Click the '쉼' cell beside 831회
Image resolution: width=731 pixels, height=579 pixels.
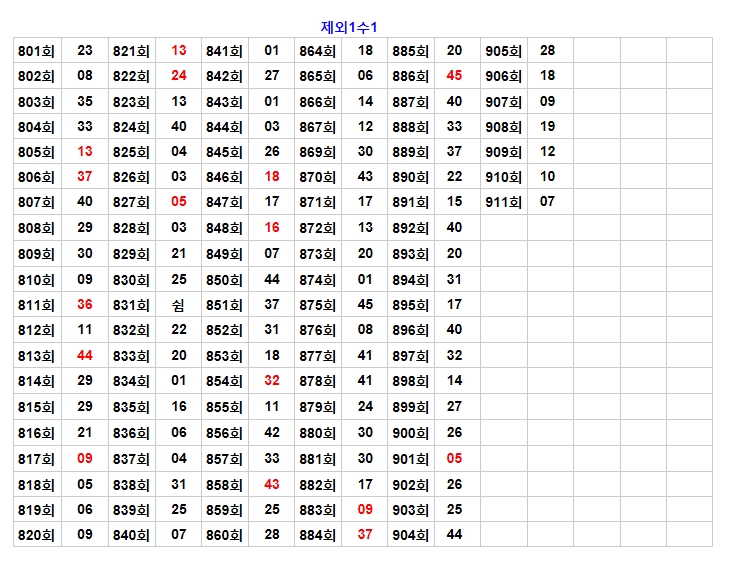pos(178,304)
